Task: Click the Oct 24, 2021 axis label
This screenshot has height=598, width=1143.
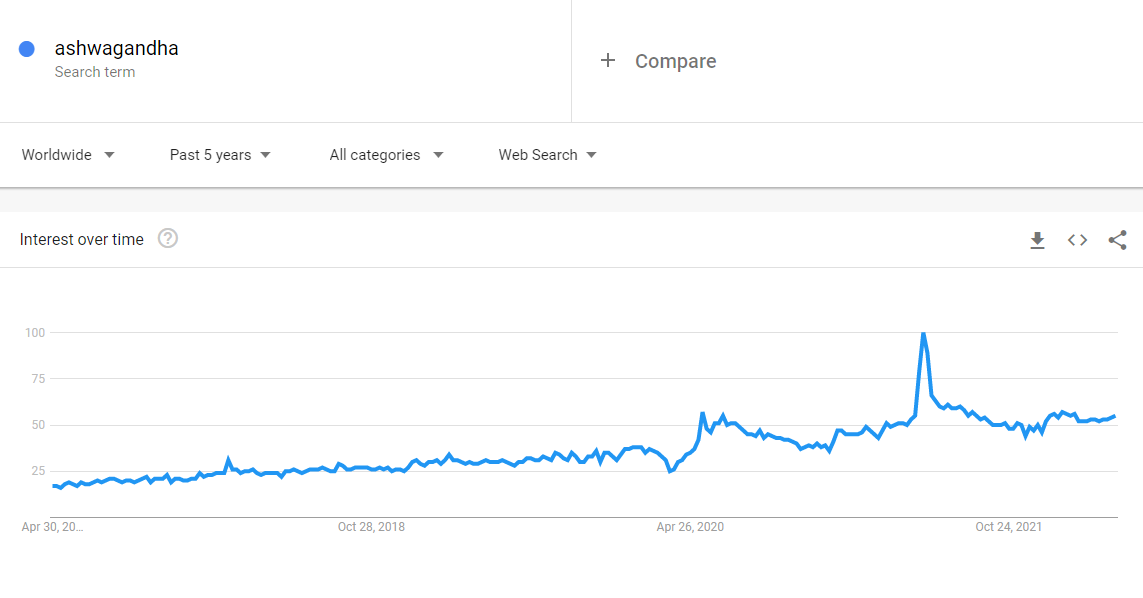Action: 1009,527
